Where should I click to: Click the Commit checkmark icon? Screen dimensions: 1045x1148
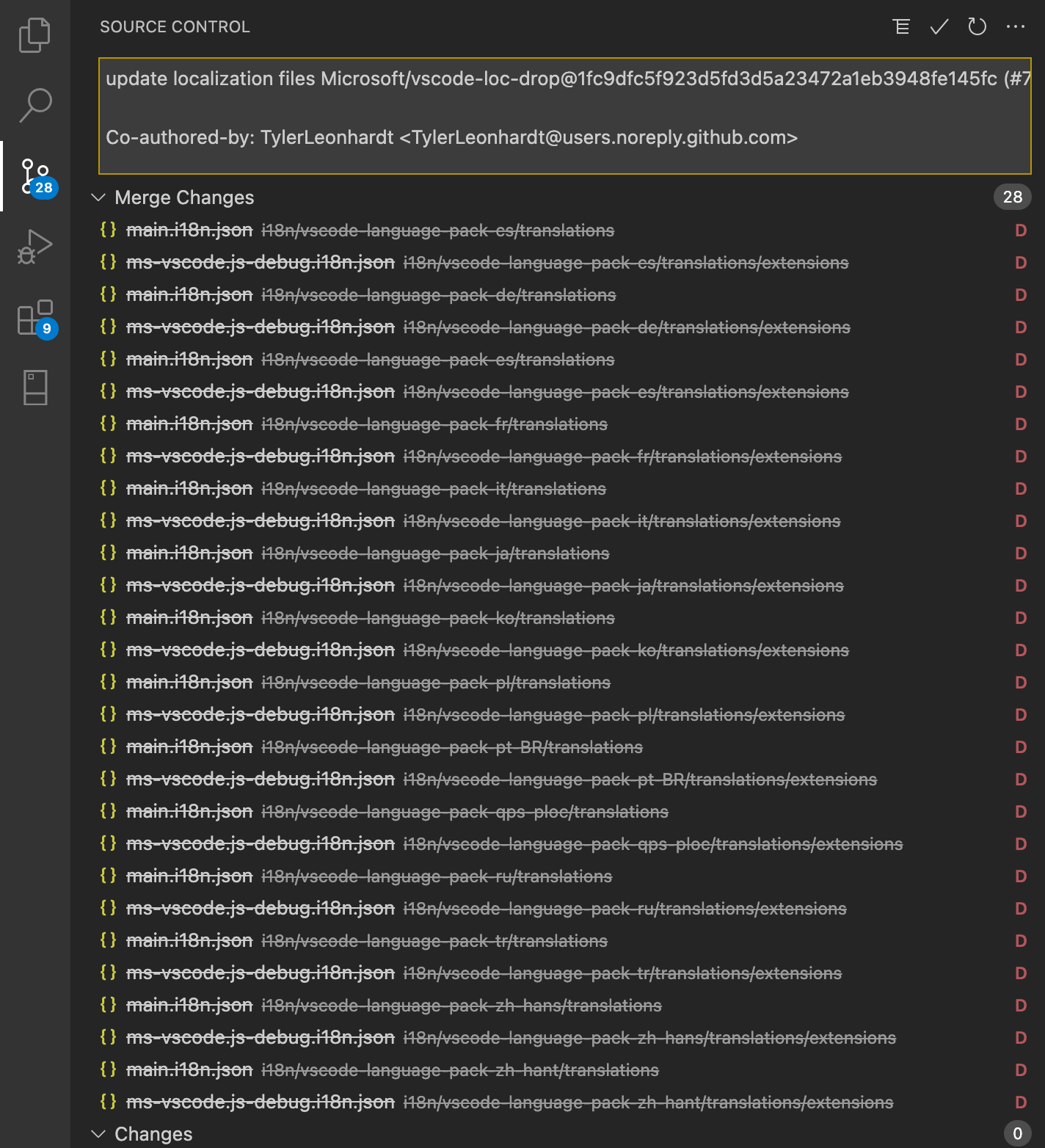pyautogui.click(x=939, y=27)
